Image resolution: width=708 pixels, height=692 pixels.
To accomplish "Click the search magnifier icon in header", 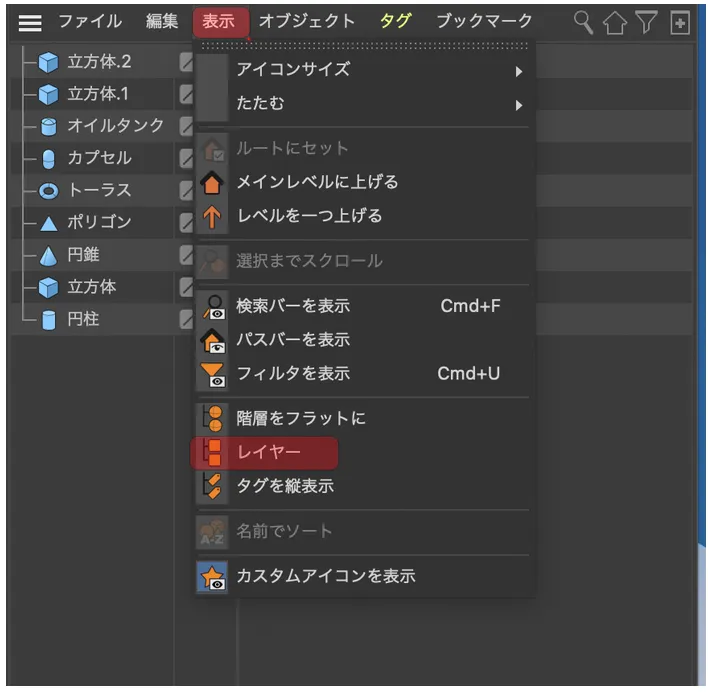I will (582, 23).
